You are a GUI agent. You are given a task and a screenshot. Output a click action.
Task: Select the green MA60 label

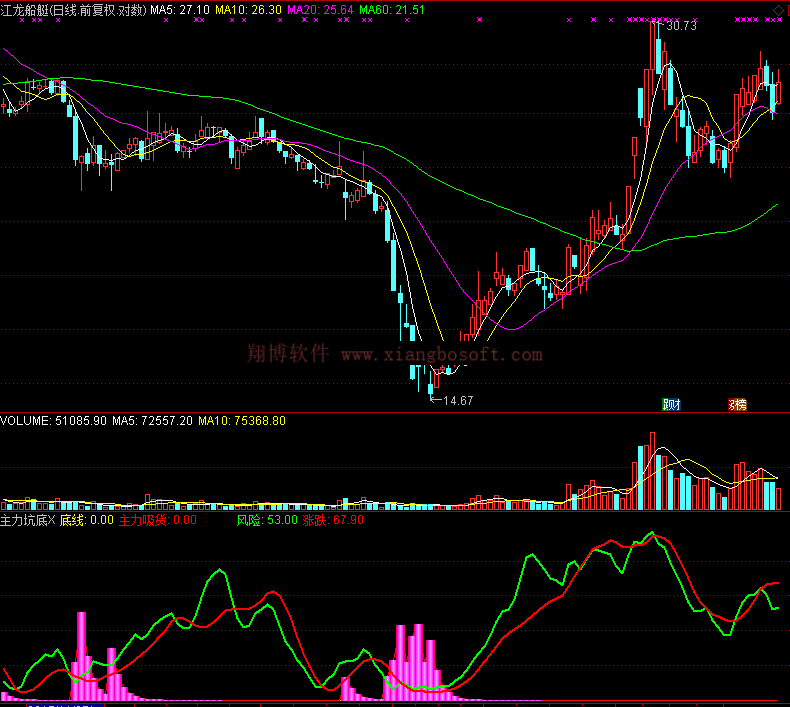391,9
